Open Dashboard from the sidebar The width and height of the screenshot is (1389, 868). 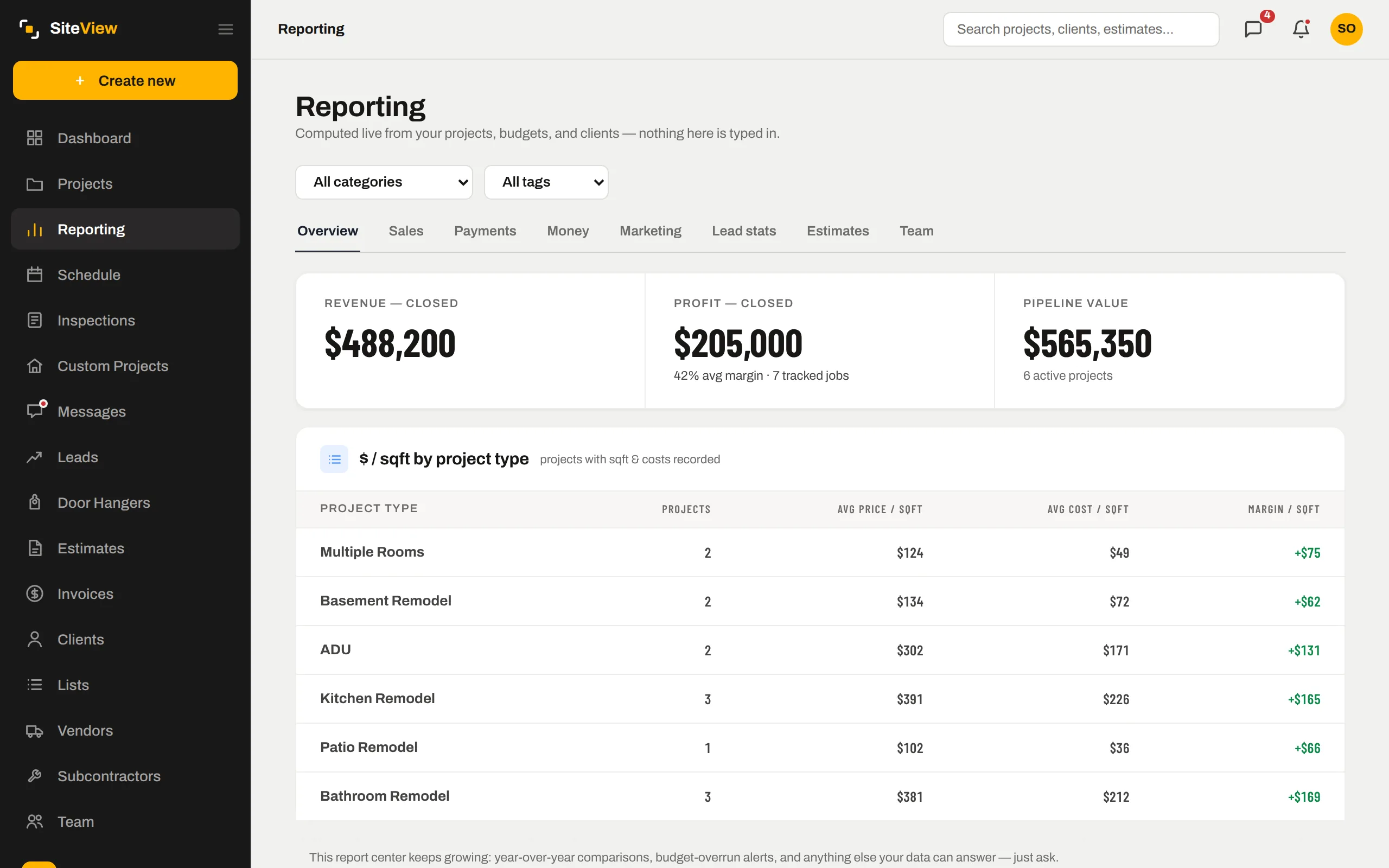[x=125, y=138]
